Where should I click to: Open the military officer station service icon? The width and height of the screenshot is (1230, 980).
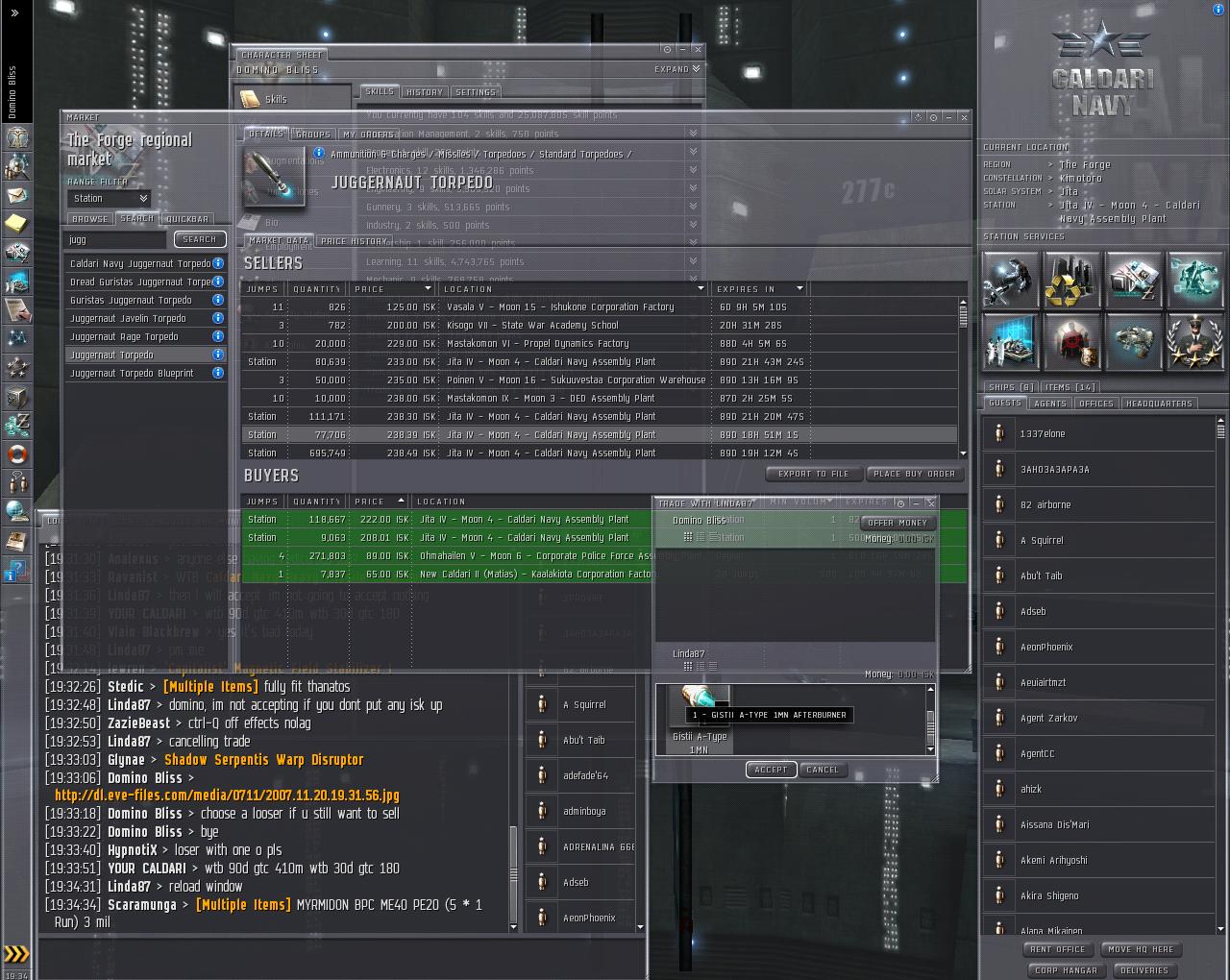(1195, 341)
